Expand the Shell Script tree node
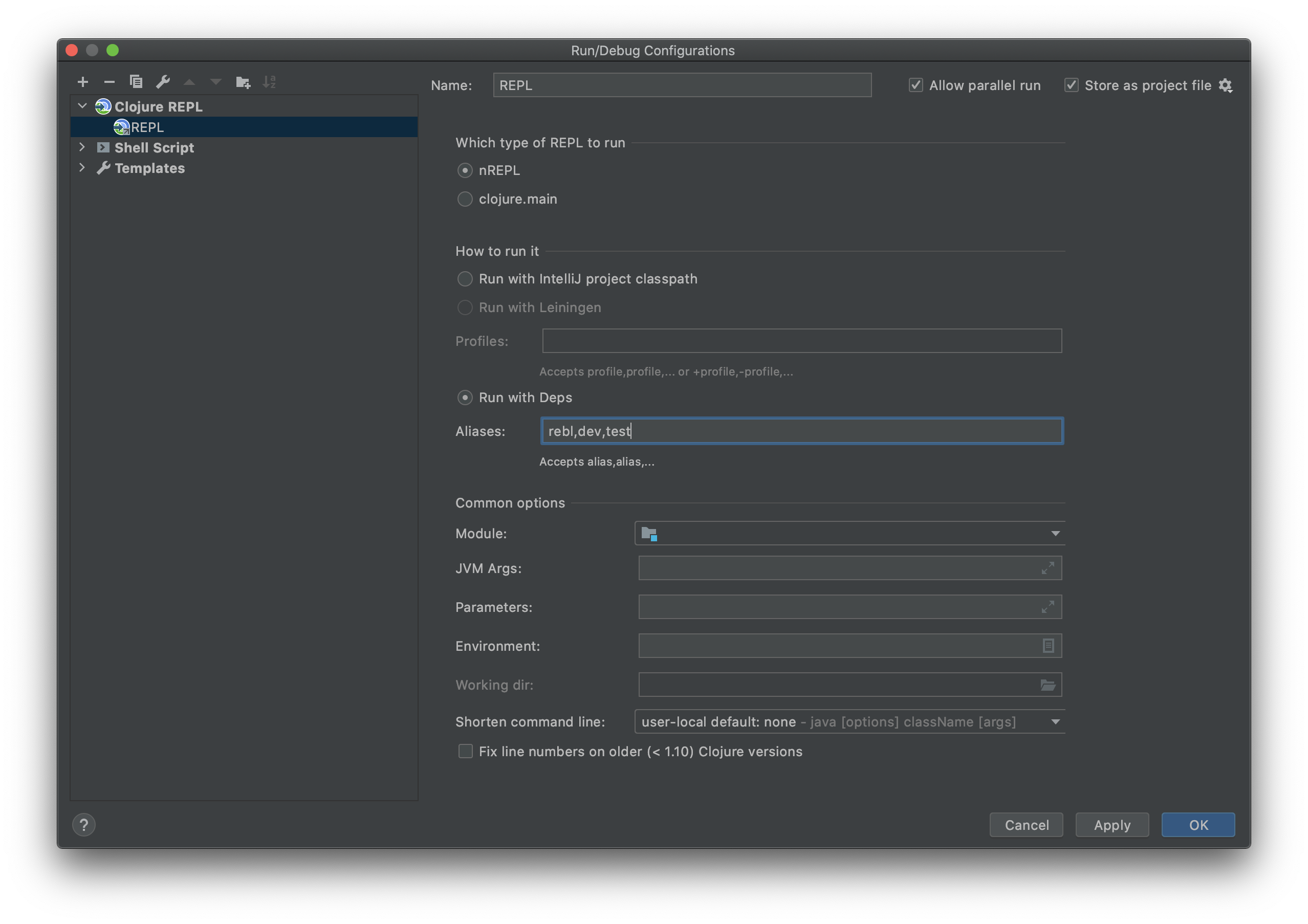 pos(82,147)
